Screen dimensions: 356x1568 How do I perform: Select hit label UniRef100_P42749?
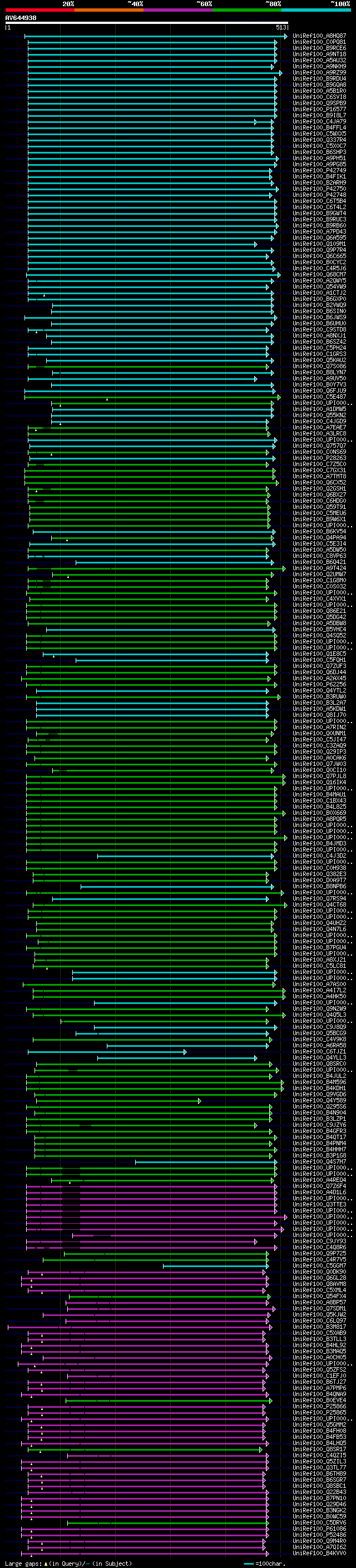(x=319, y=170)
